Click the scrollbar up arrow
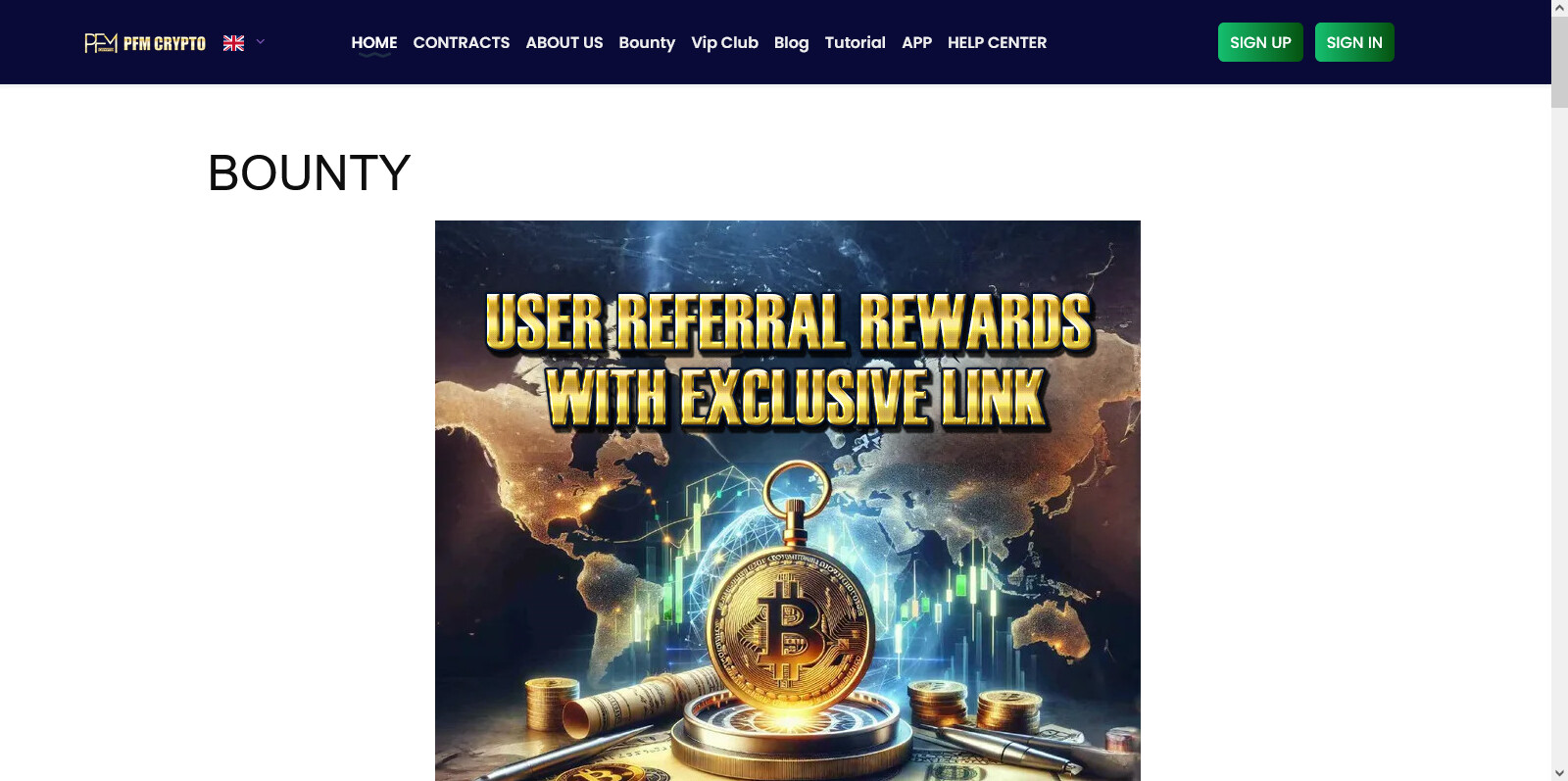This screenshot has height=781, width=1568. click(1559, 8)
